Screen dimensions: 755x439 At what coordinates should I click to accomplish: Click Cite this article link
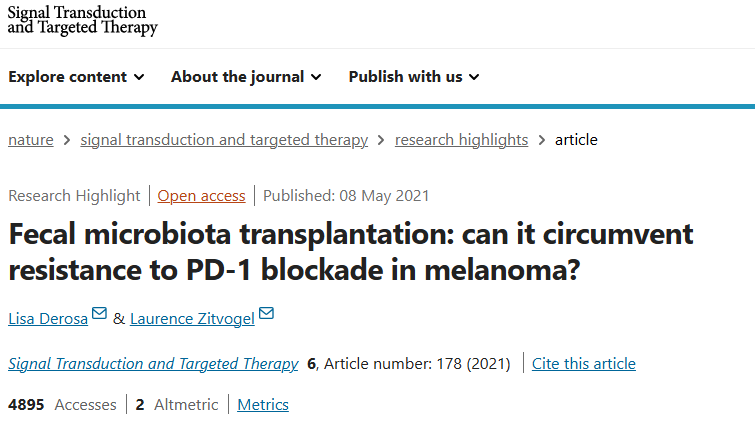[x=583, y=364]
